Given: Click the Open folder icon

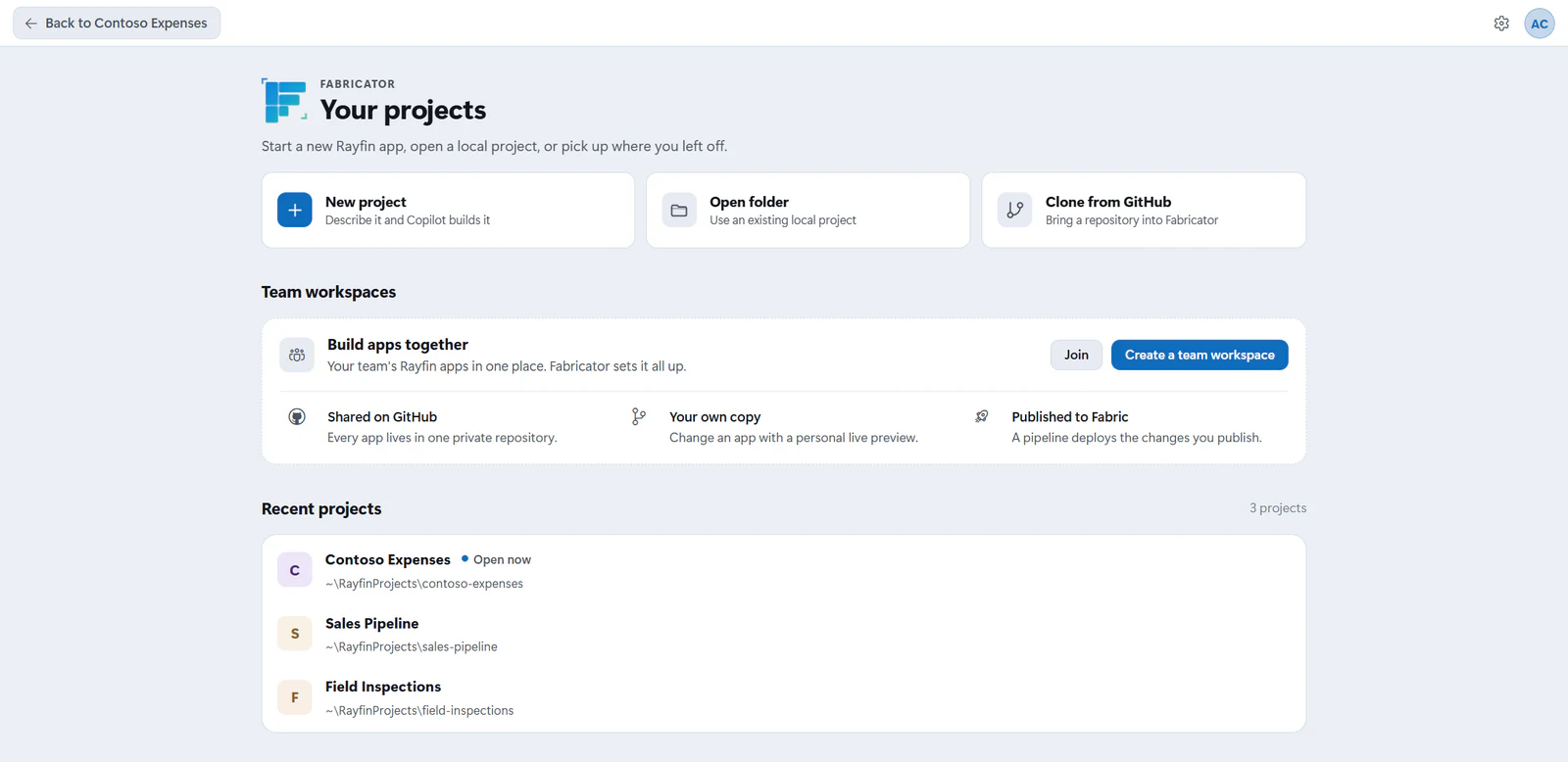Looking at the screenshot, I should (x=679, y=210).
